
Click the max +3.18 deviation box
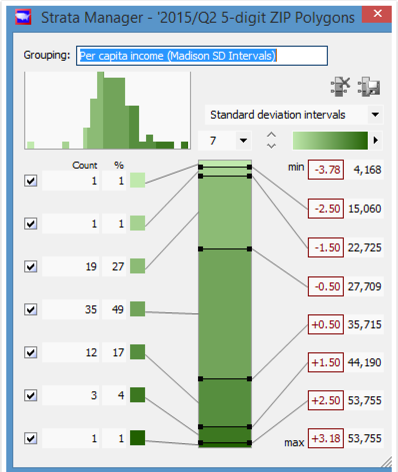pyautogui.click(x=326, y=438)
